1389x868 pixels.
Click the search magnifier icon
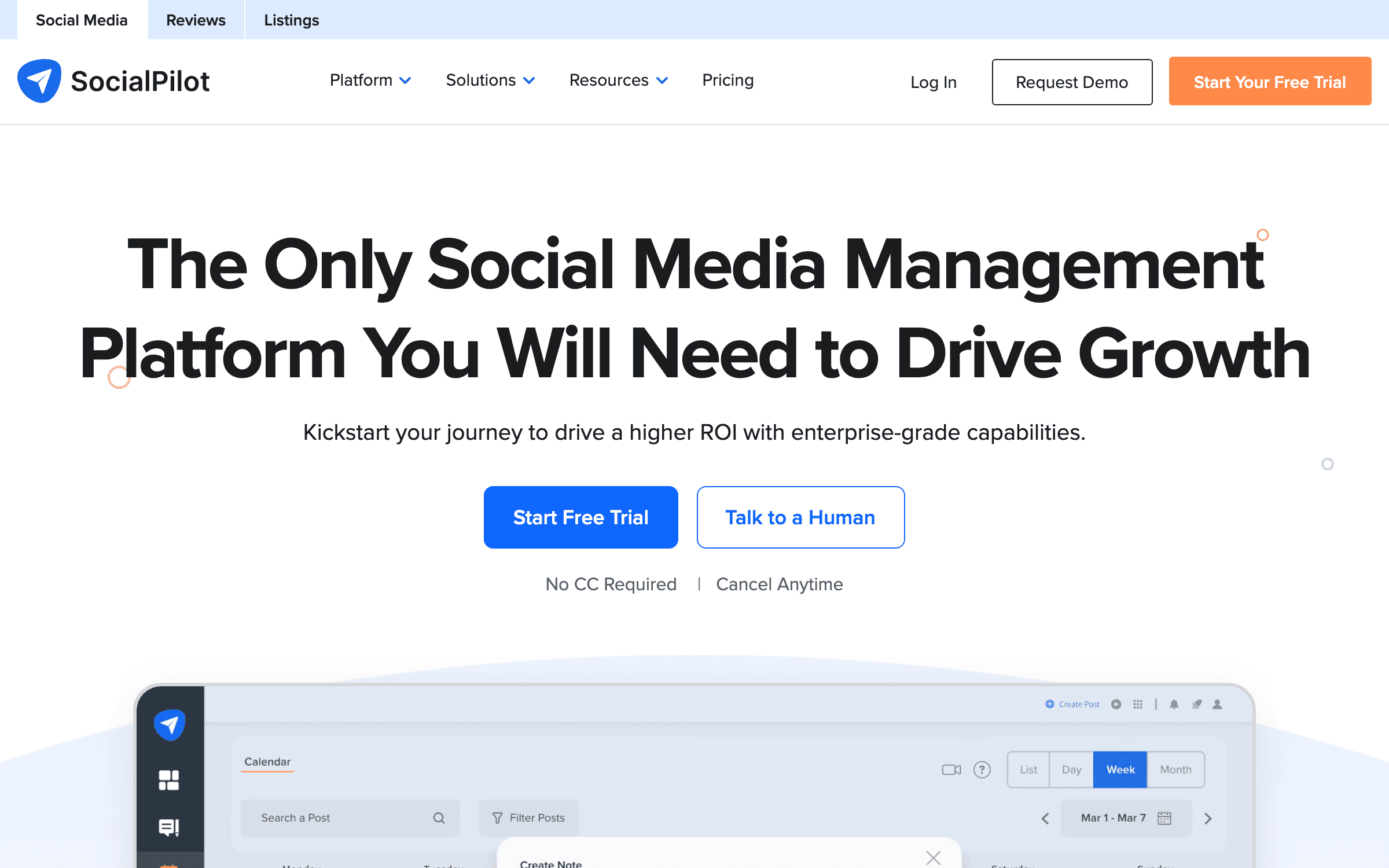439,818
